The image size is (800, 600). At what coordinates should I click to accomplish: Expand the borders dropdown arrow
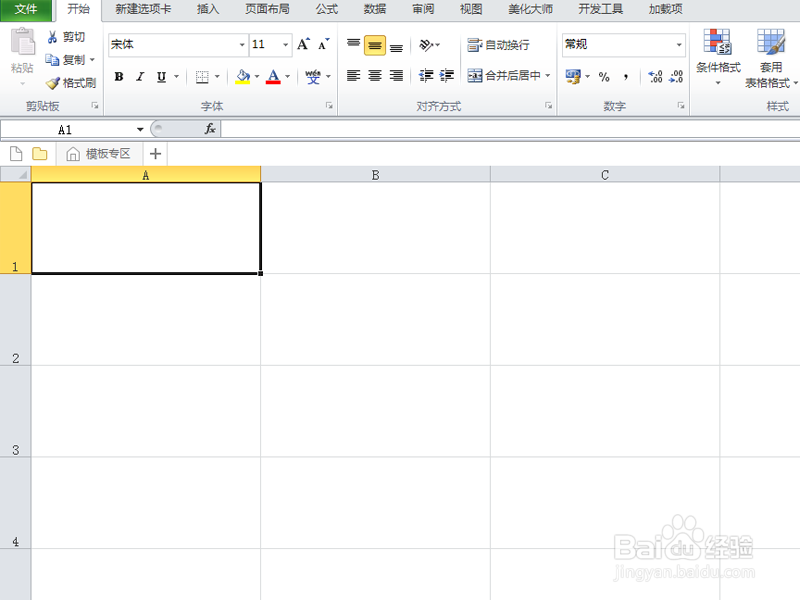click(217, 77)
